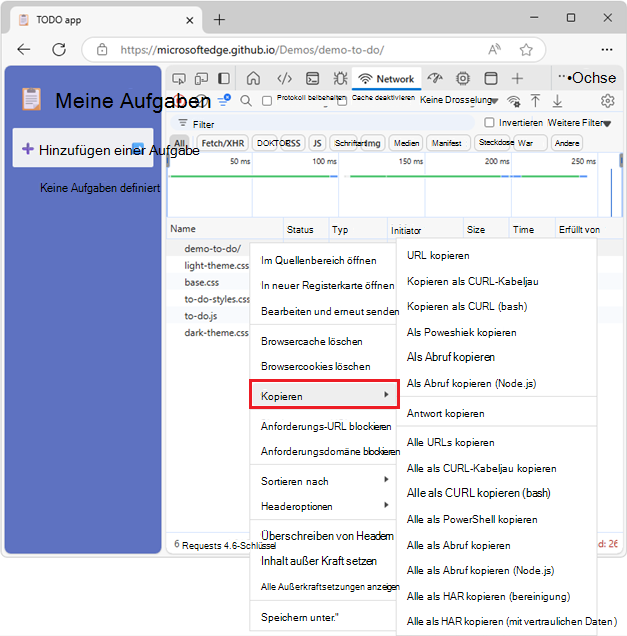Open a new browser tab with plus
The width and height of the screenshot is (627, 636).
219,19
